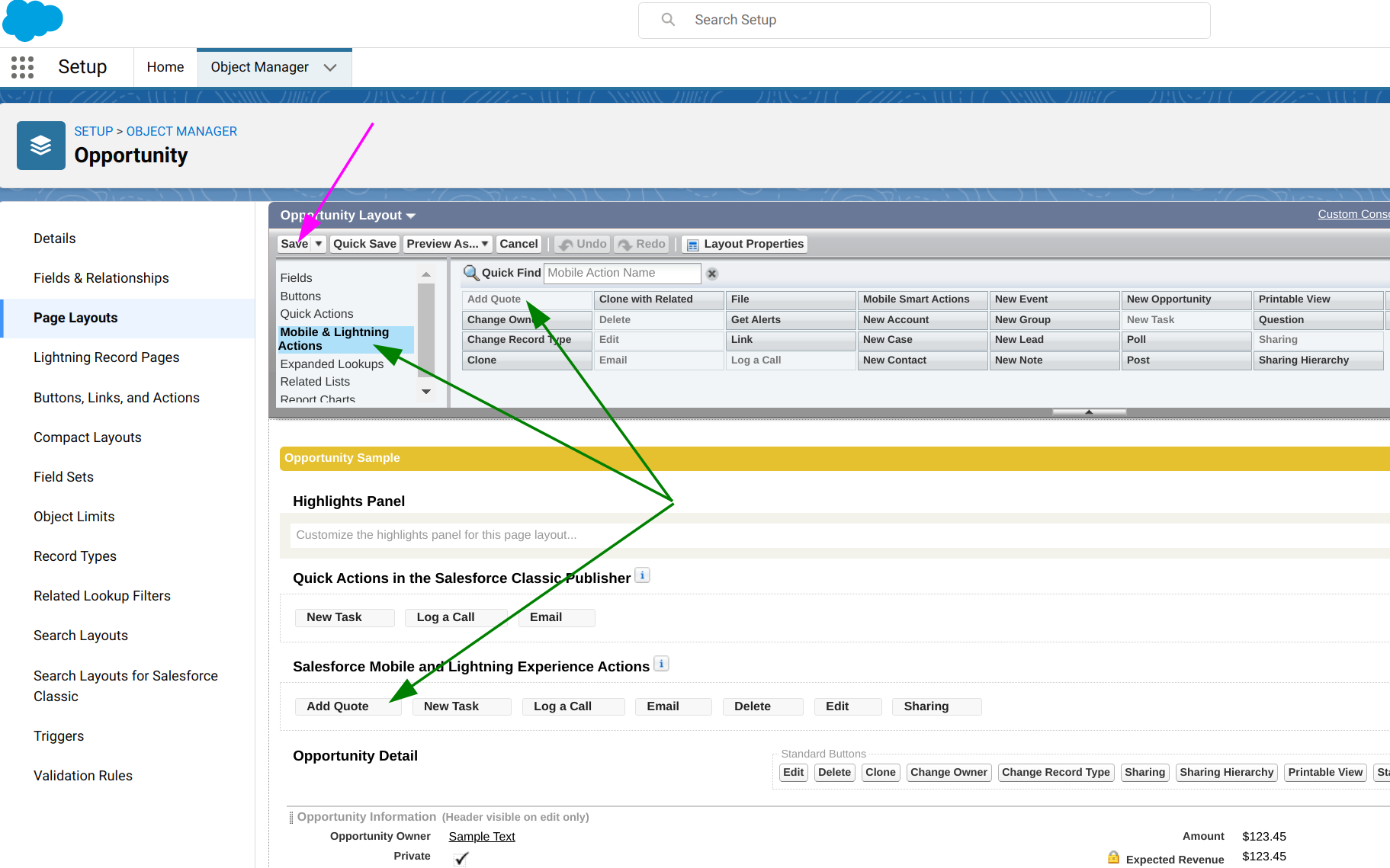
Task: Click Quick Save
Action: [364, 244]
